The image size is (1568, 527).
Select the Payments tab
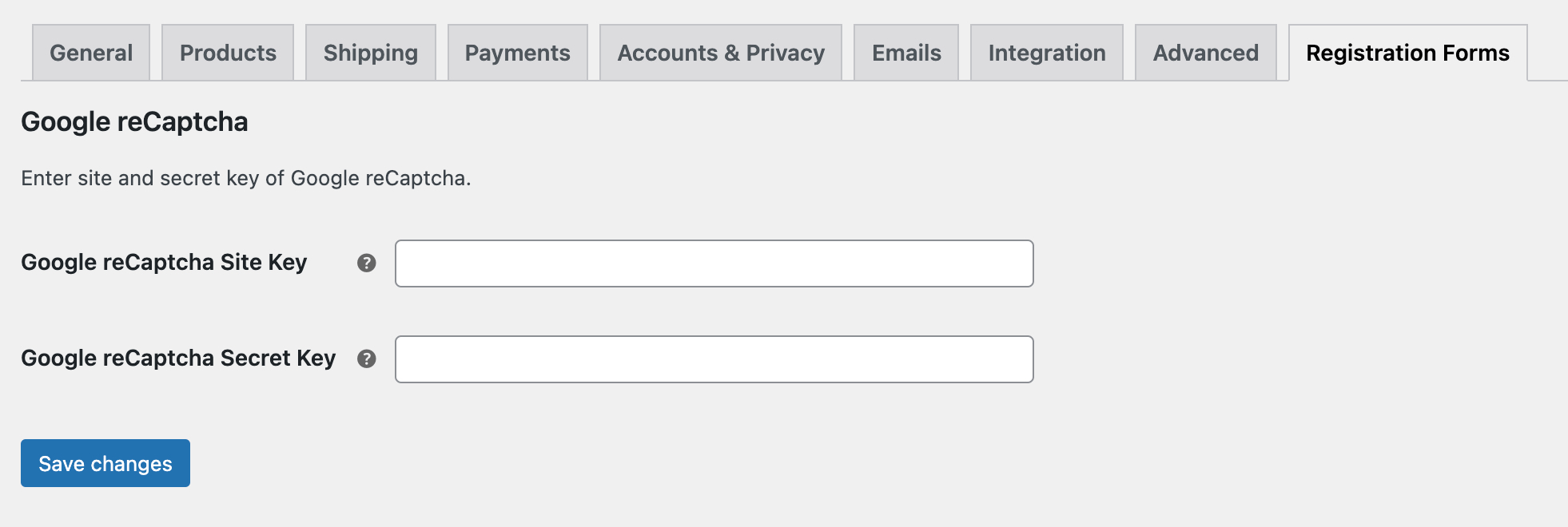[x=517, y=52]
